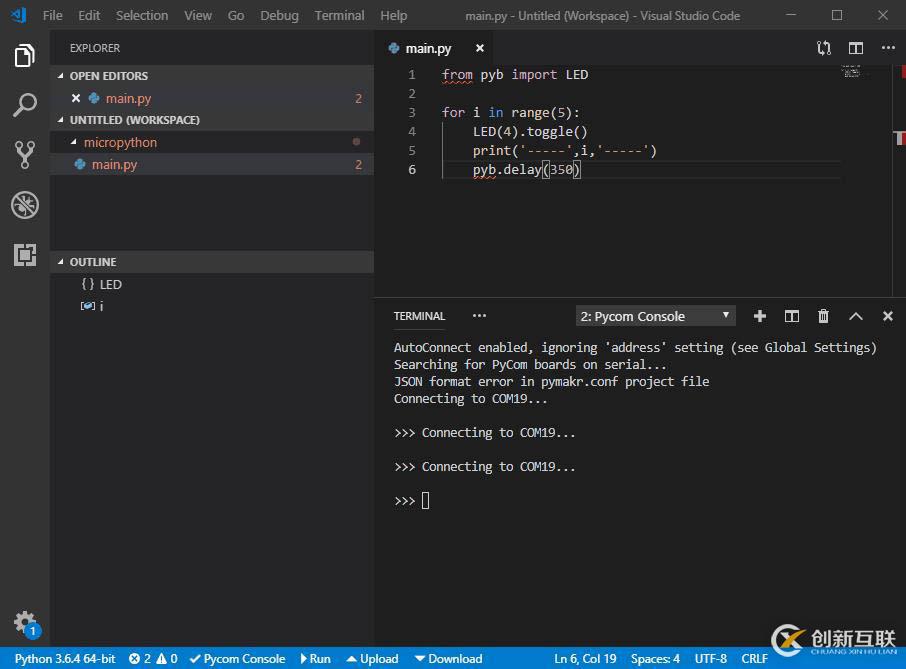
Task: Open the Extensions view
Action: (24, 255)
